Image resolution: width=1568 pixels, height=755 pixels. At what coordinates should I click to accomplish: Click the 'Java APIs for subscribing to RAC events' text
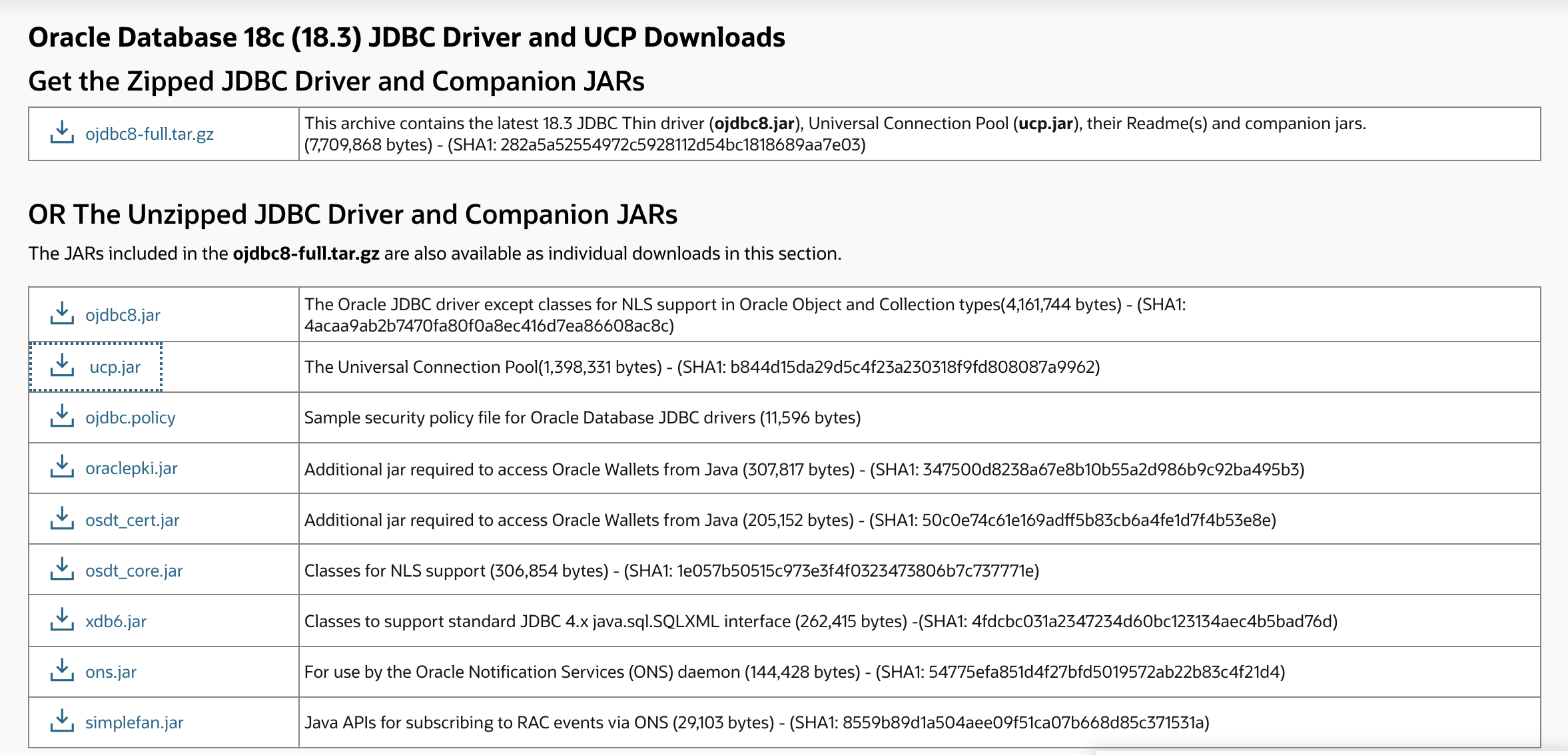click(757, 722)
